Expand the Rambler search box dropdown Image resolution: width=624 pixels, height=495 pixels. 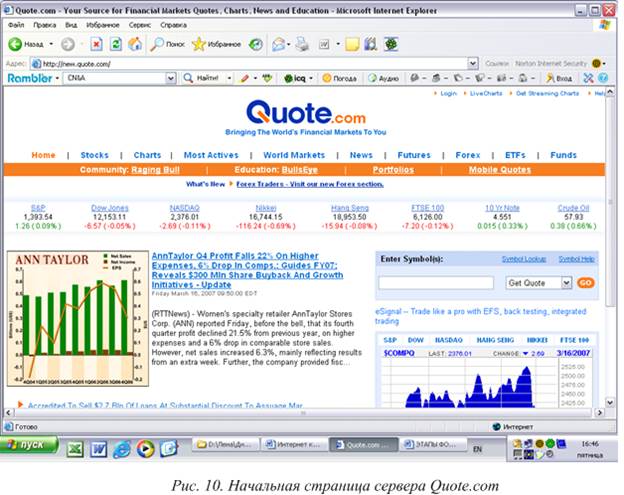click(x=171, y=78)
